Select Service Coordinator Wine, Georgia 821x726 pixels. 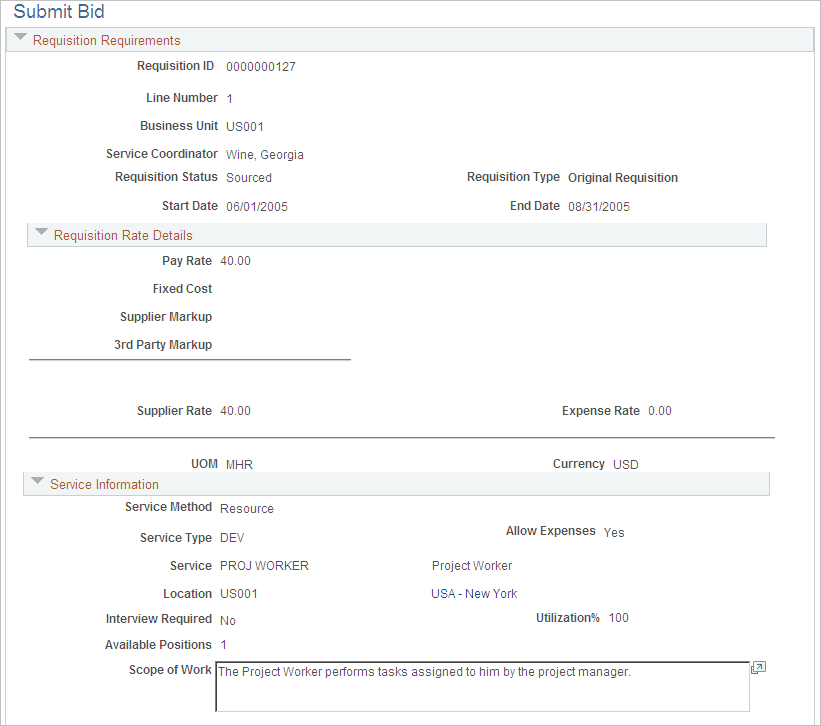click(x=266, y=154)
